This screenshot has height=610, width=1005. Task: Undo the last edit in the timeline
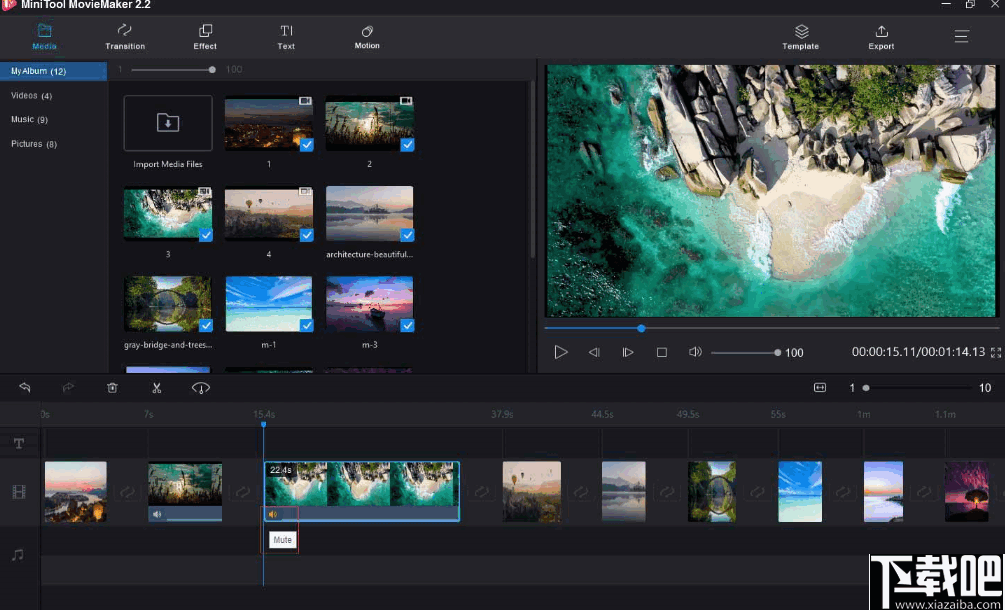click(x=25, y=387)
